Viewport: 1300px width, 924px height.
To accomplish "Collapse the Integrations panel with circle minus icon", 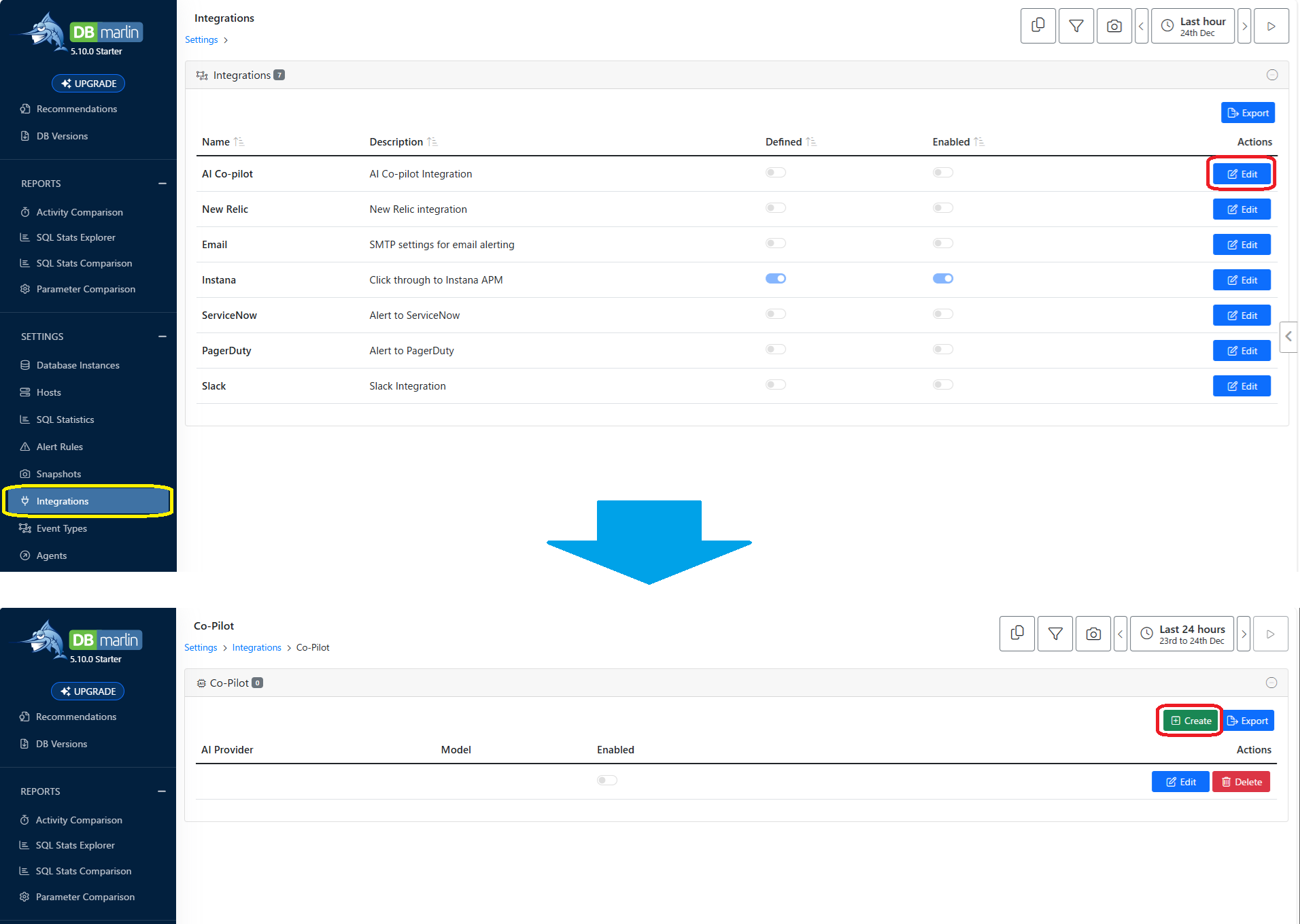I will point(1272,75).
